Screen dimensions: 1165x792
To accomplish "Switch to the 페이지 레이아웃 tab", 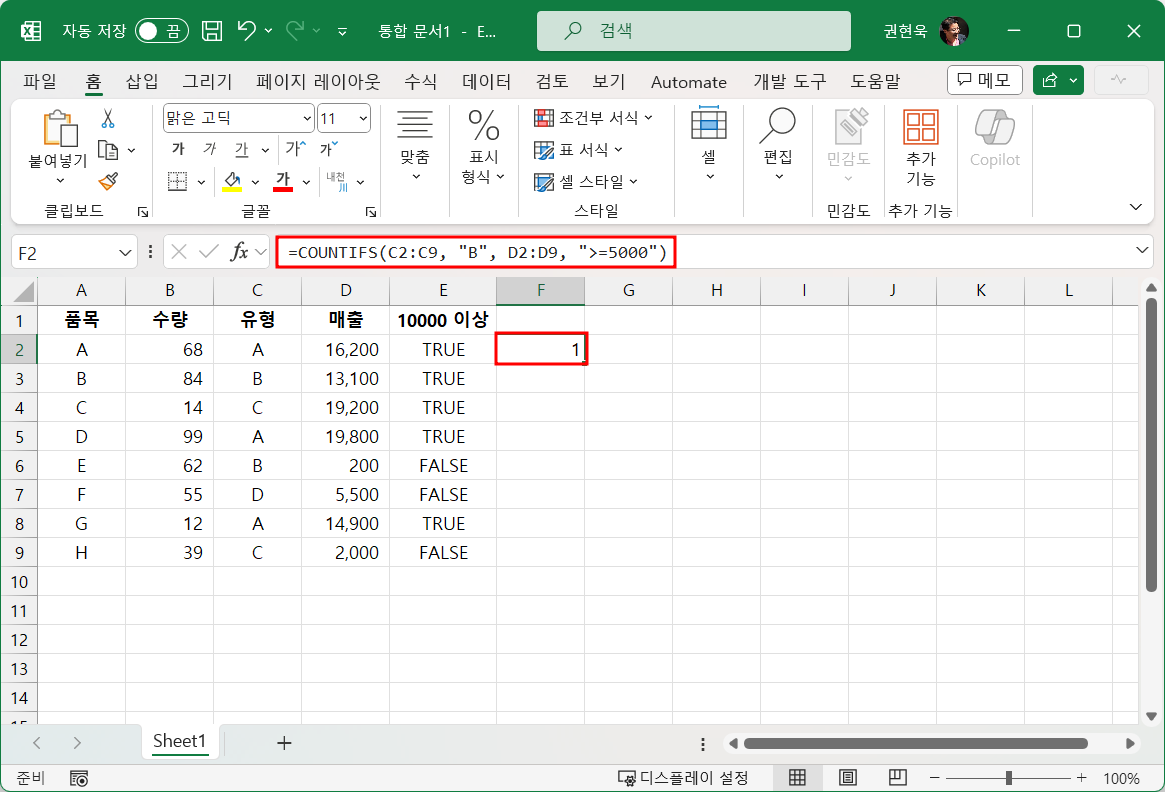I will [318, 82].
